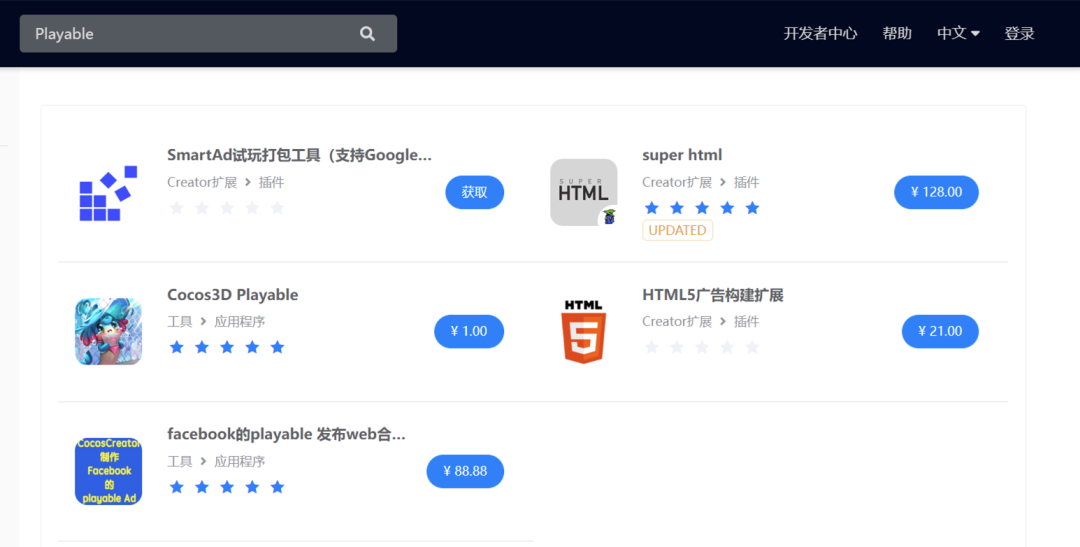
Task: Click the ¥1.00 price button
Action: pos(469,331)
